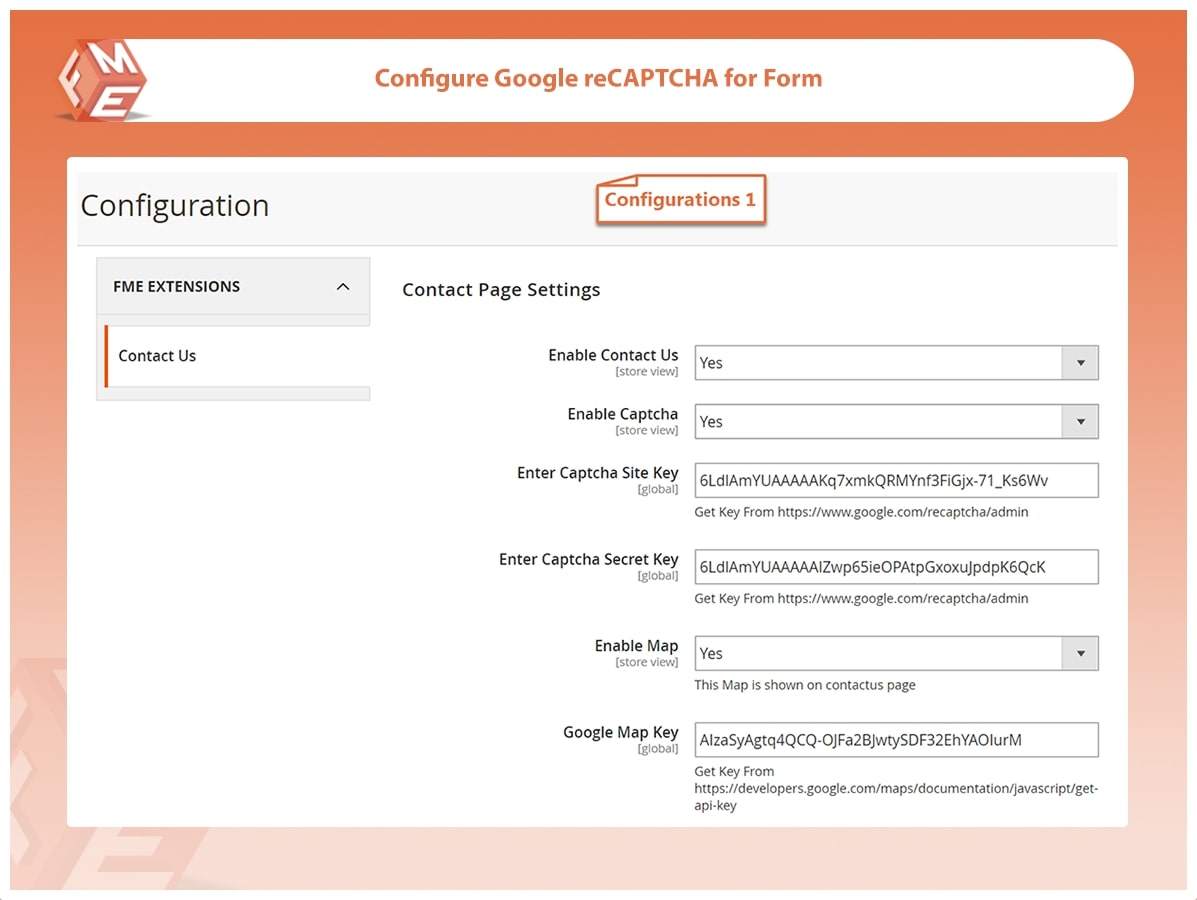Focus the Captcha Site Key field
The height and width of the screenshot is (900, 1197).
click(x=896, y=481)
